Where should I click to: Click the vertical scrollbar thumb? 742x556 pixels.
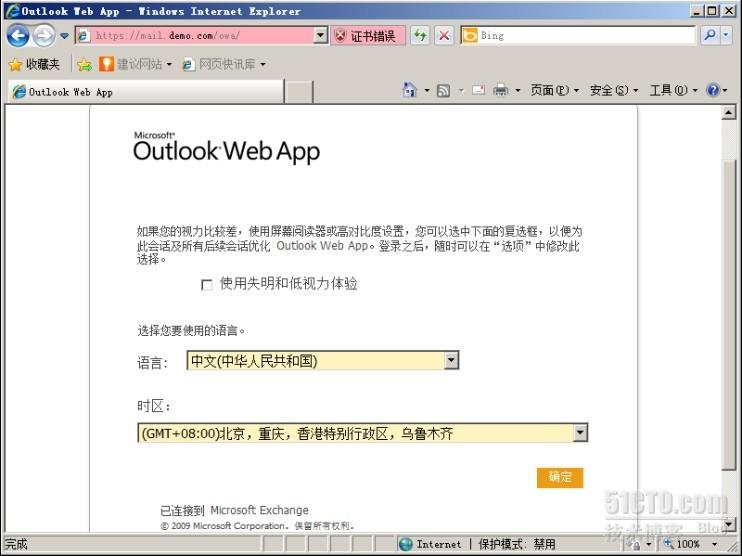(x=729, y=315)
